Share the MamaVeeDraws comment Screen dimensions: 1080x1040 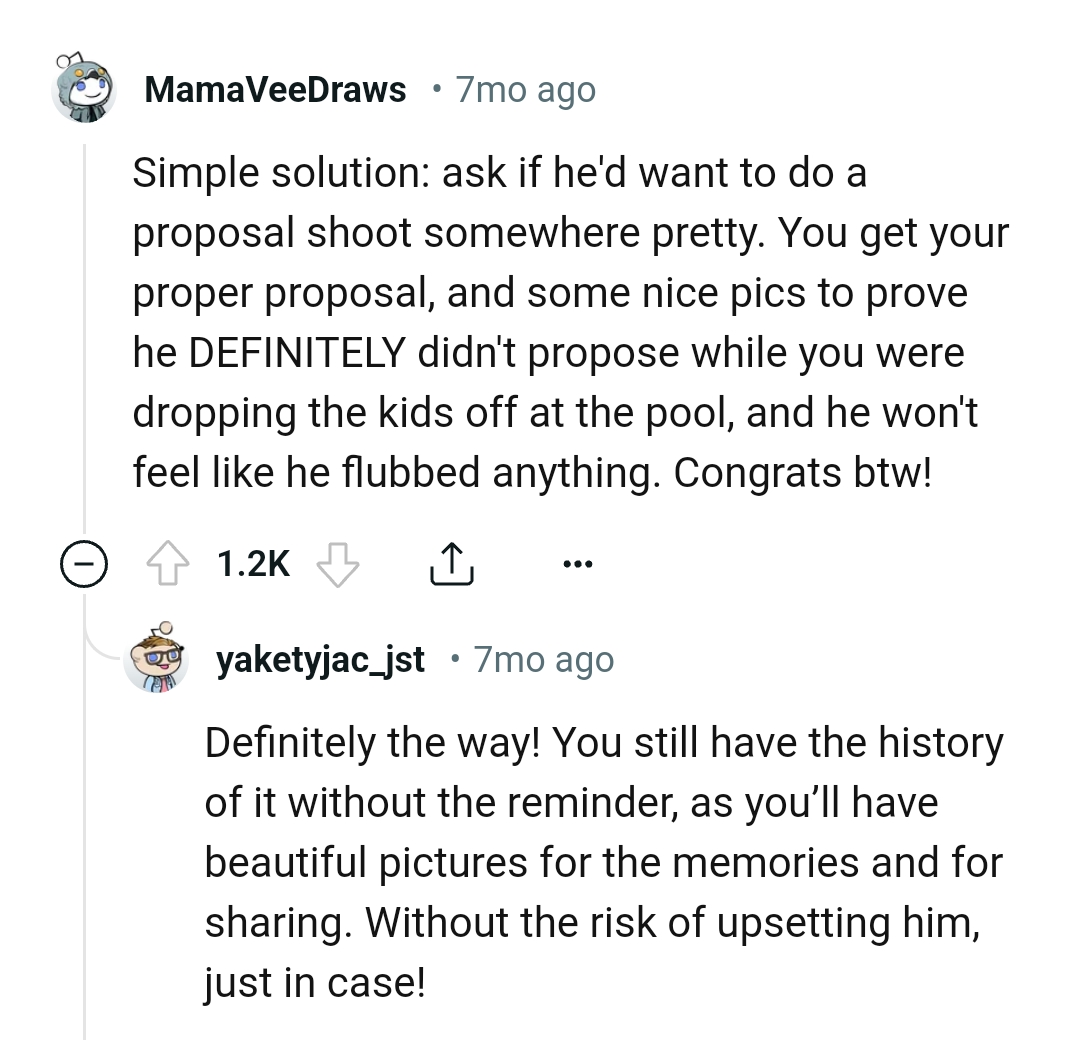[449, 566]
